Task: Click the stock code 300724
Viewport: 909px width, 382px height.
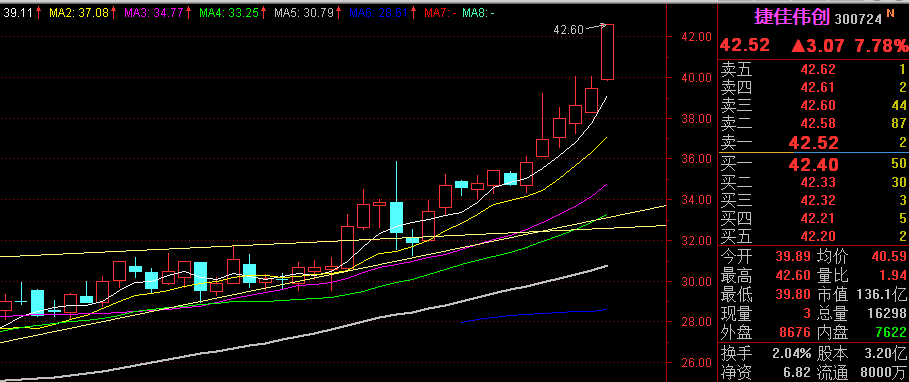Action: 858,19
